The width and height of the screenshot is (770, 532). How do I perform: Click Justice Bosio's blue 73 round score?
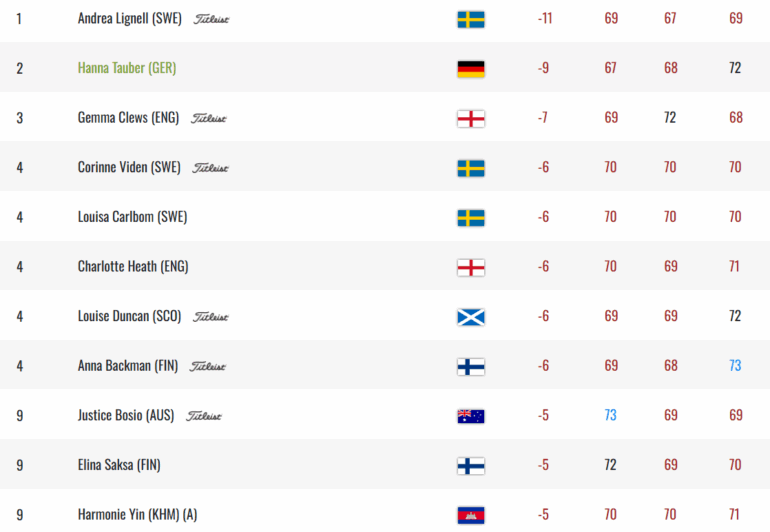tap(610, 415)
